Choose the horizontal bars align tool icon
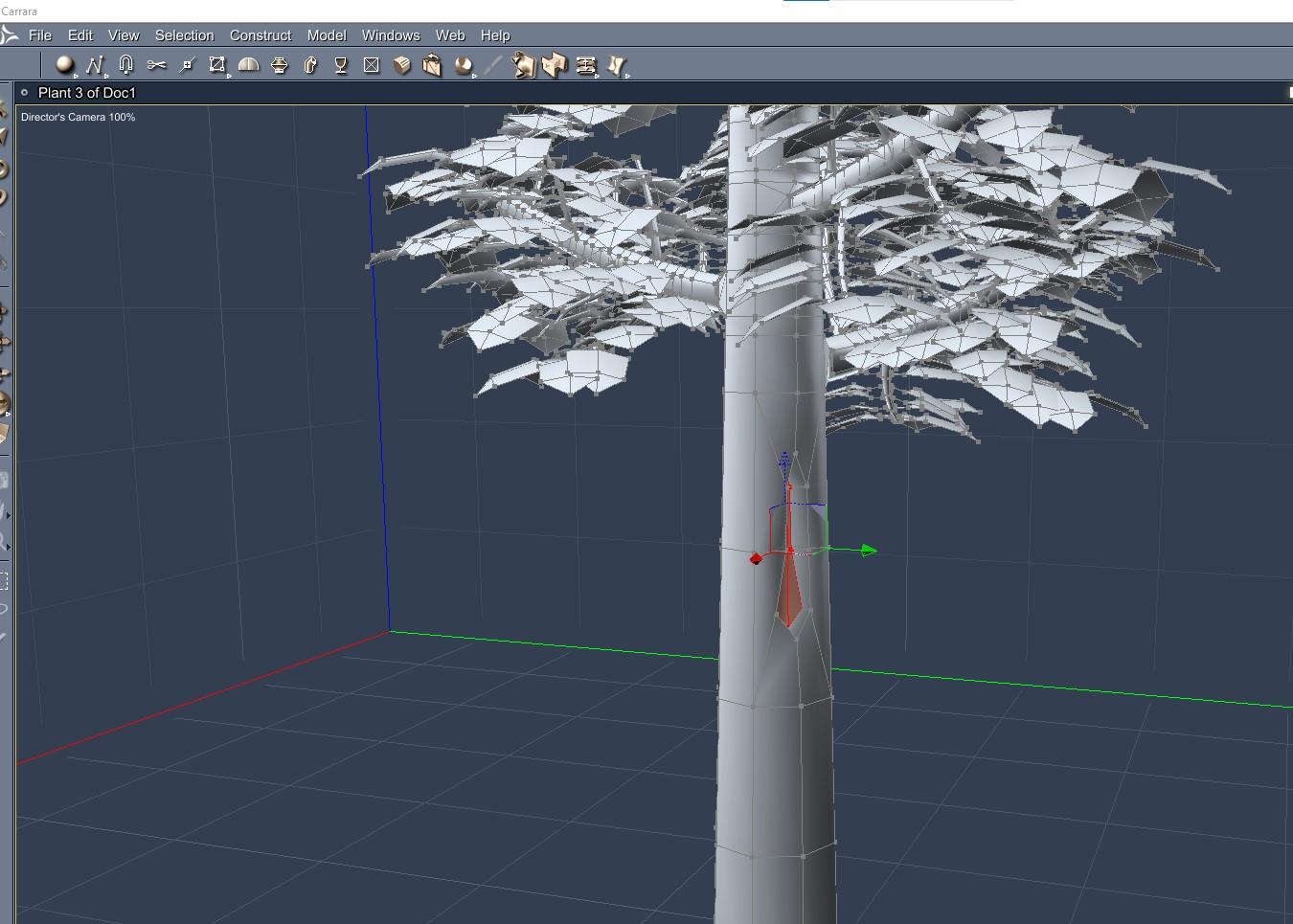Screen dimensions: 1293x924 (586, 65)
